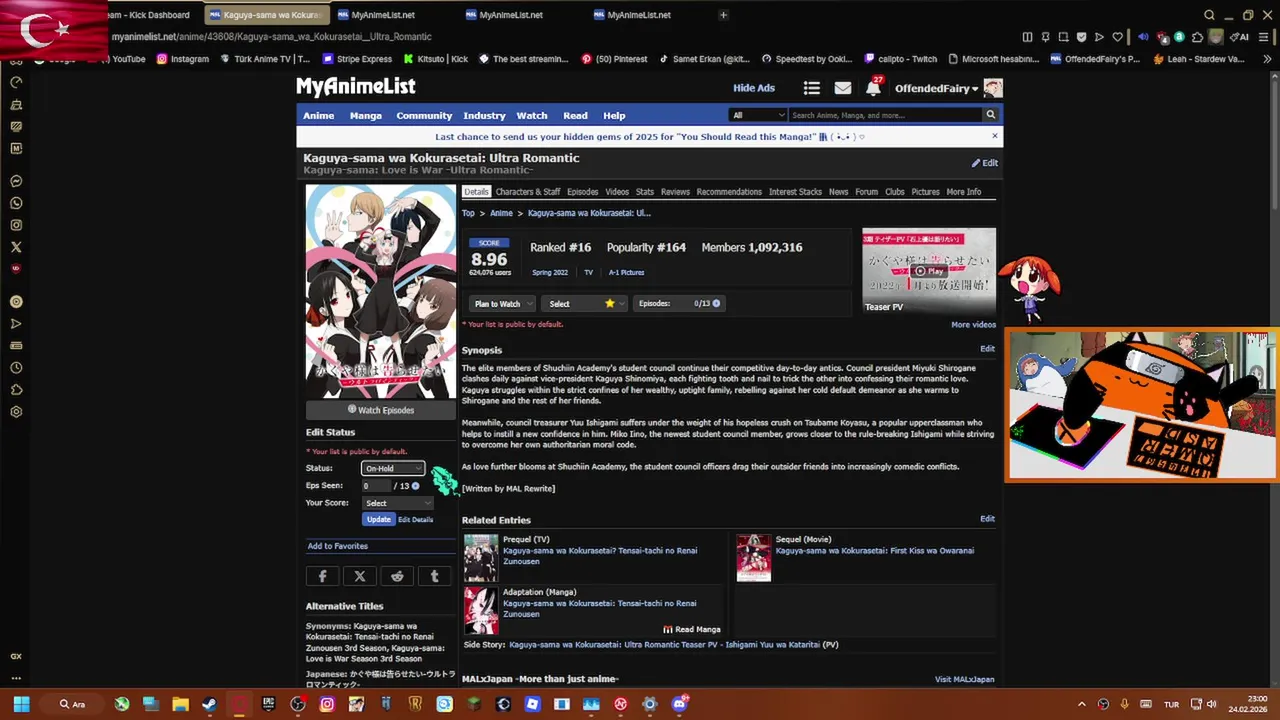Open Community menu in navigation bar
The image size is (1280, 720).
click(424, 115)
